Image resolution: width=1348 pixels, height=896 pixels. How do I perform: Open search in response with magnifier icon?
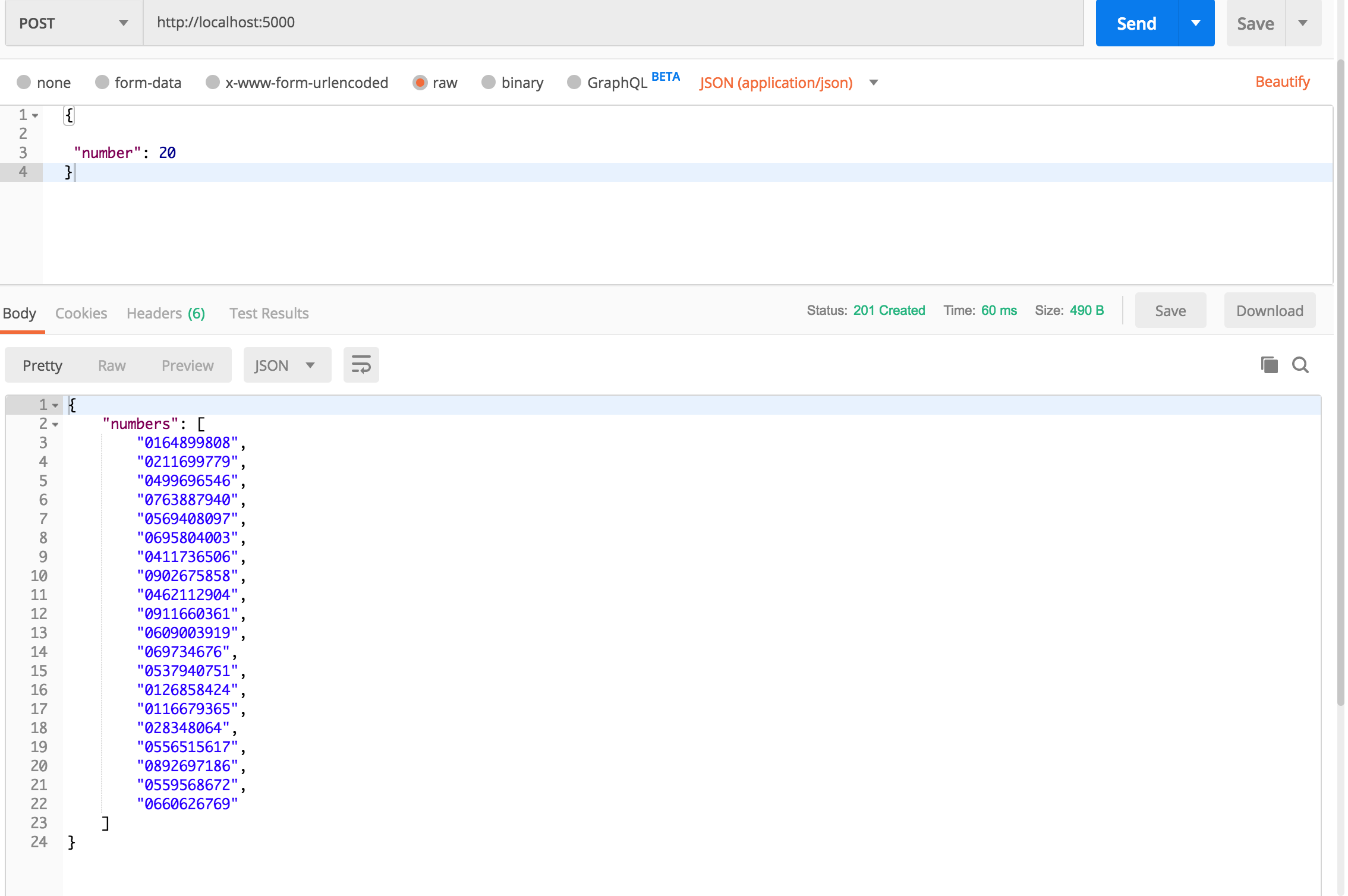[x=1300, y=365]
